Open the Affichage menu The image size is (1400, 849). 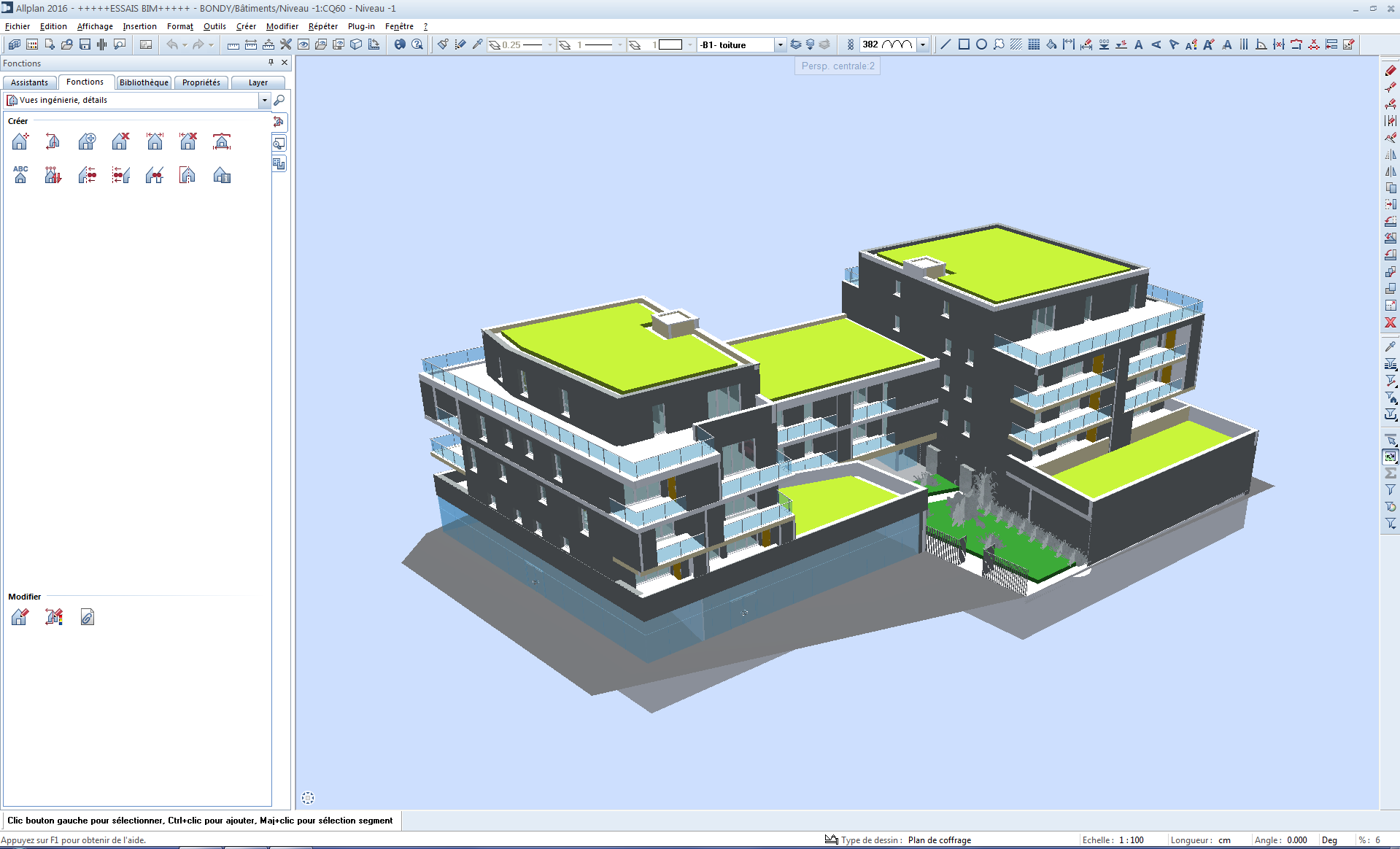[x=95, y=26]
